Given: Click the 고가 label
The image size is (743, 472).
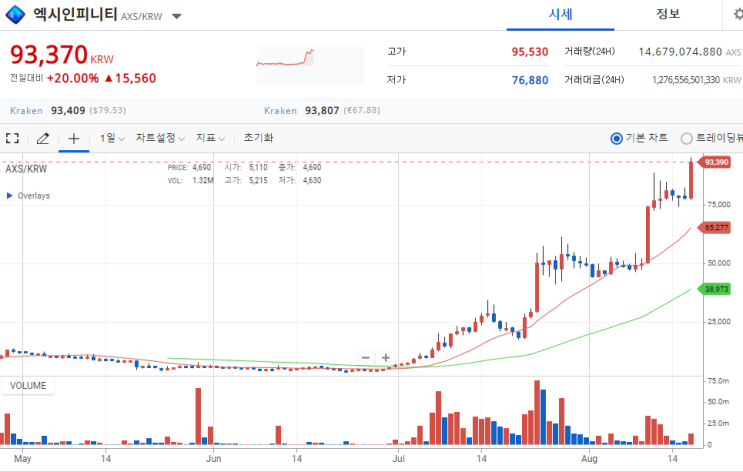Looking at the screenshot, I should click(x=397, y=51).
